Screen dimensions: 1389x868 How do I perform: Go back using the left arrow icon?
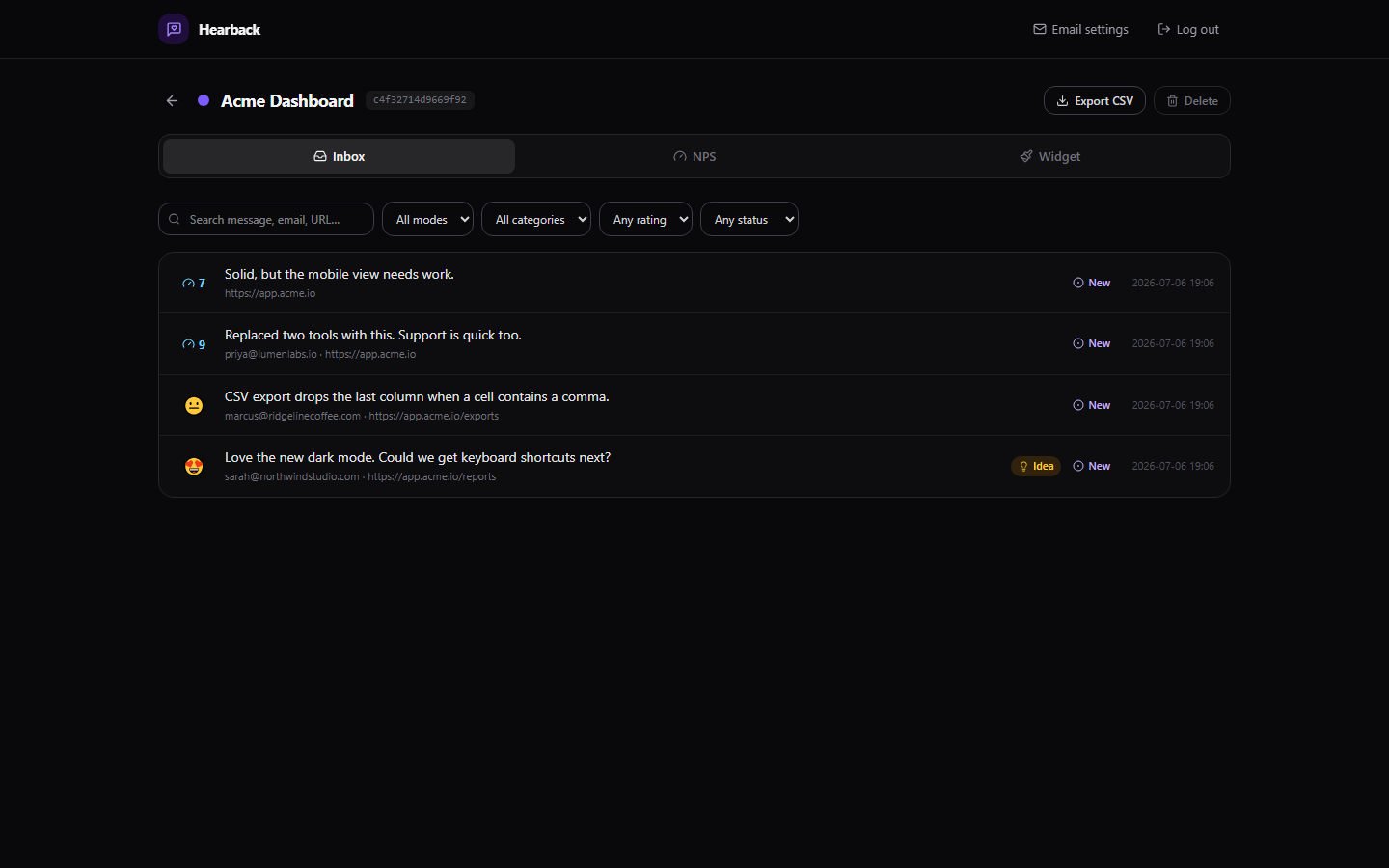point(172,100)
